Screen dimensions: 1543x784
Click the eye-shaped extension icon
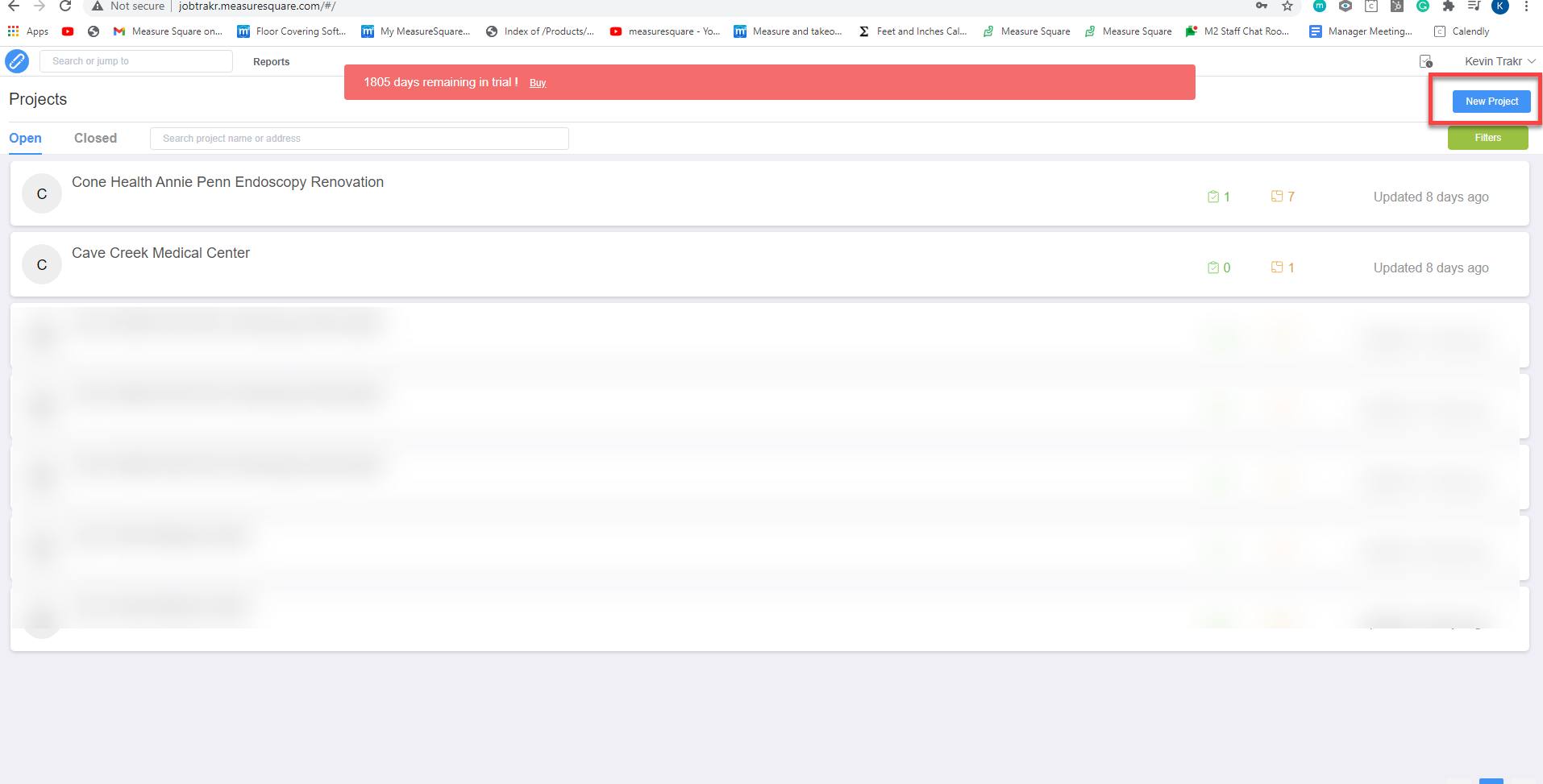1345,6
